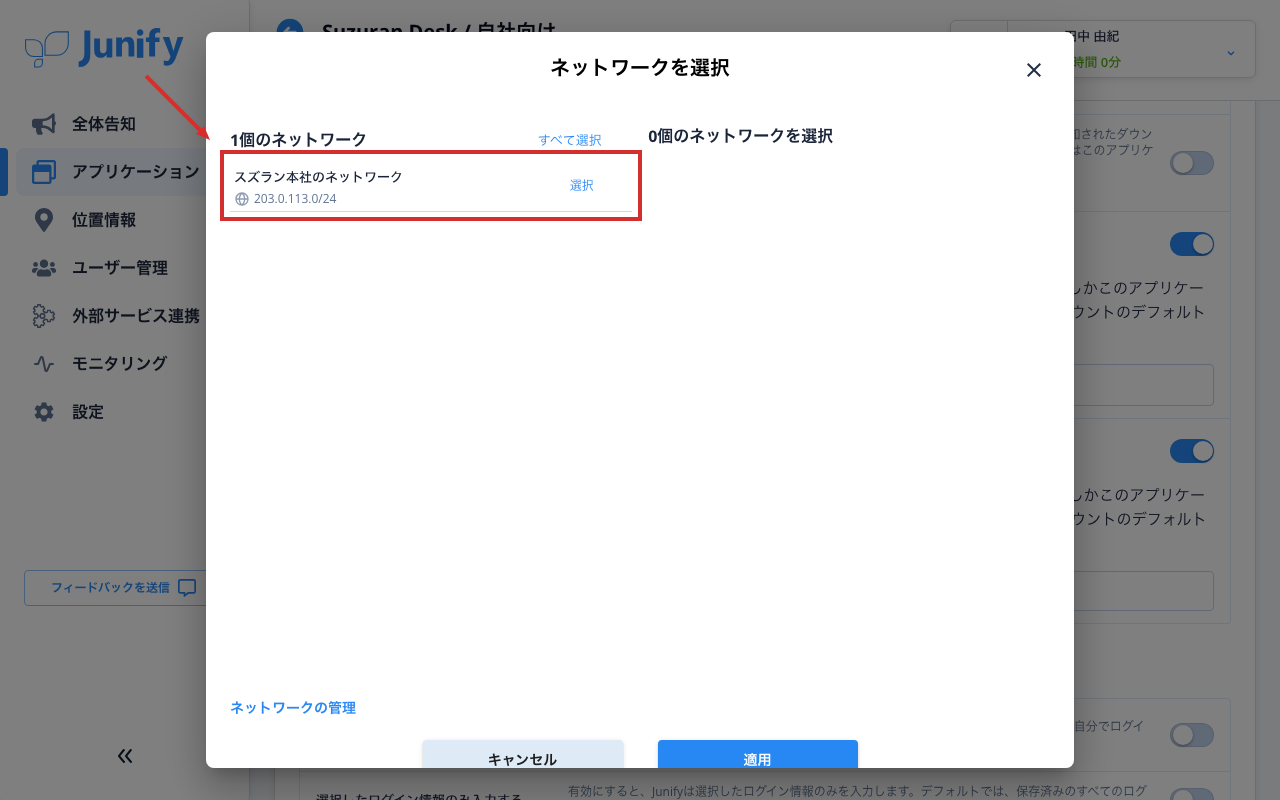Toggle the upper enabled blue switch
Screen dimensions: 1280x800
click(x=1192, y=244)
